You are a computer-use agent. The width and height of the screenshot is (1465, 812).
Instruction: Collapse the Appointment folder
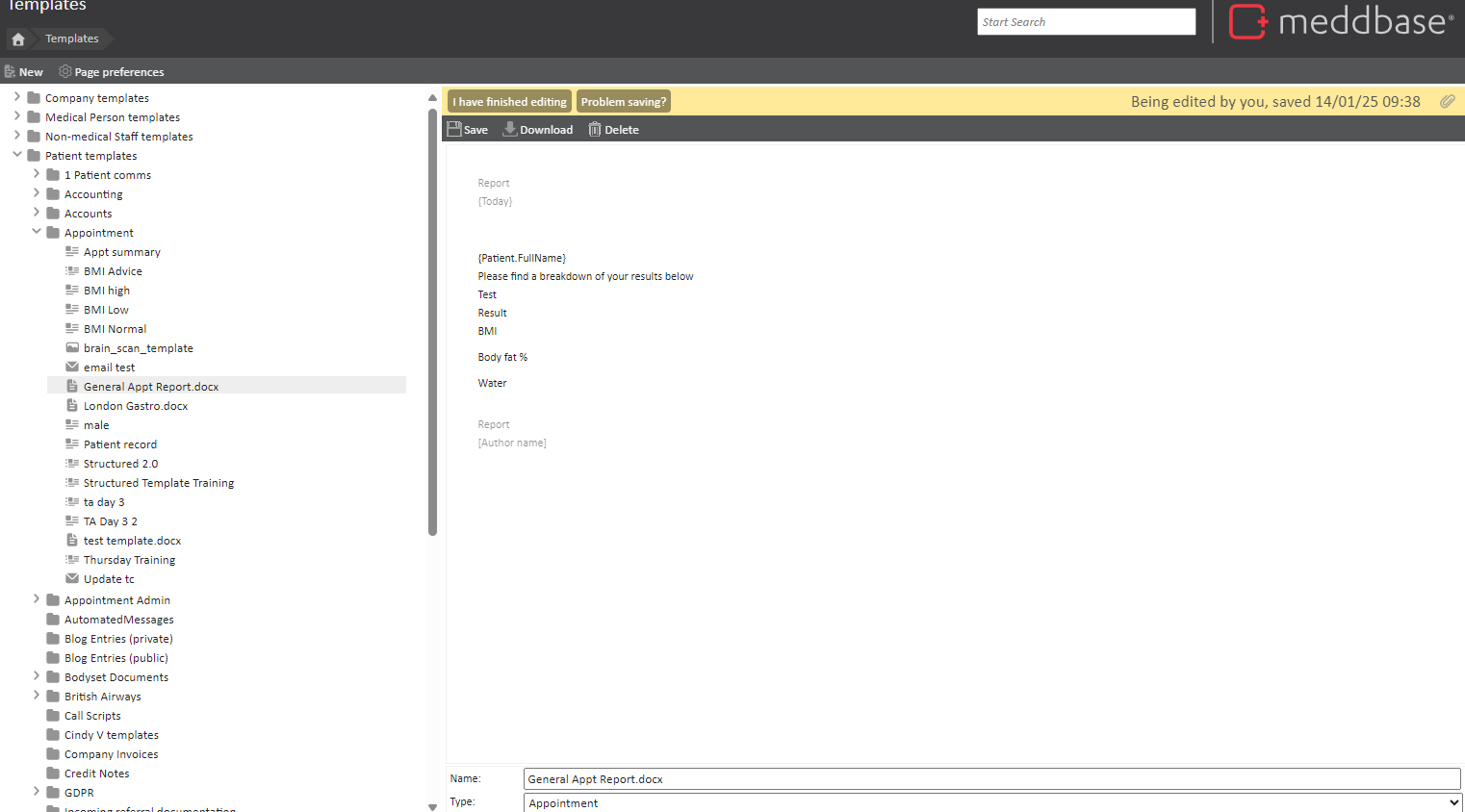(37, 232)
